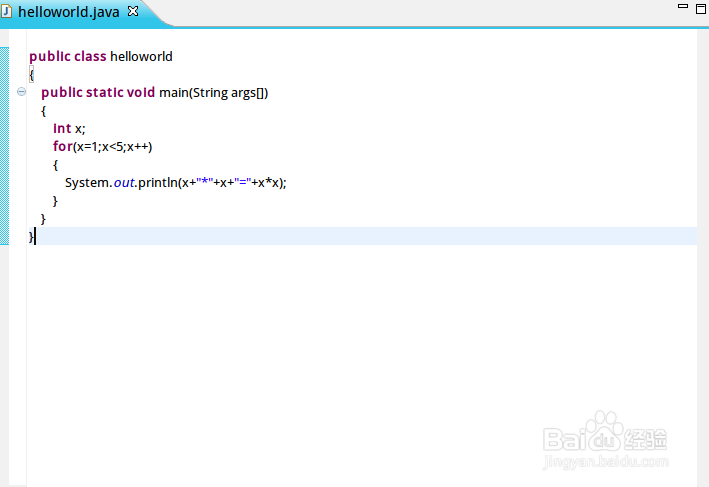Screen dimensions: 709x487
Task: Click the 'for(x=1;x<5;x++)' statement
Action: pos(103,147)
